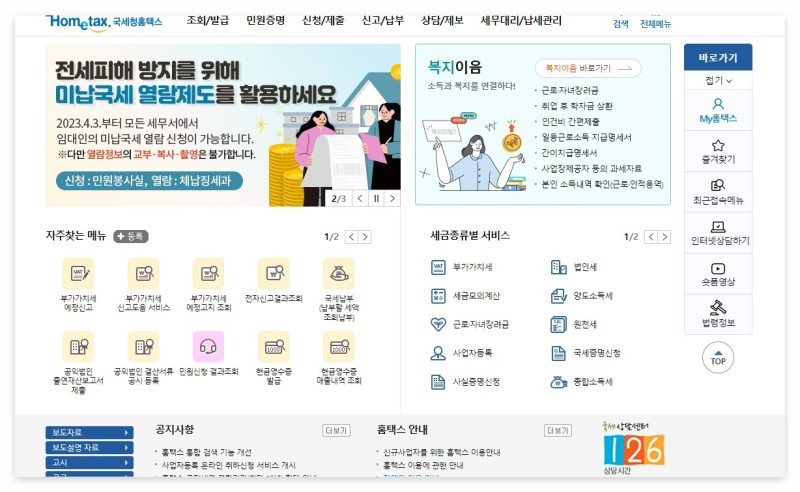Click the 미납국세 열람제도 banner image
Viewport: 800px width, 492px height.
pyautogui.click(x=223, y=125)
